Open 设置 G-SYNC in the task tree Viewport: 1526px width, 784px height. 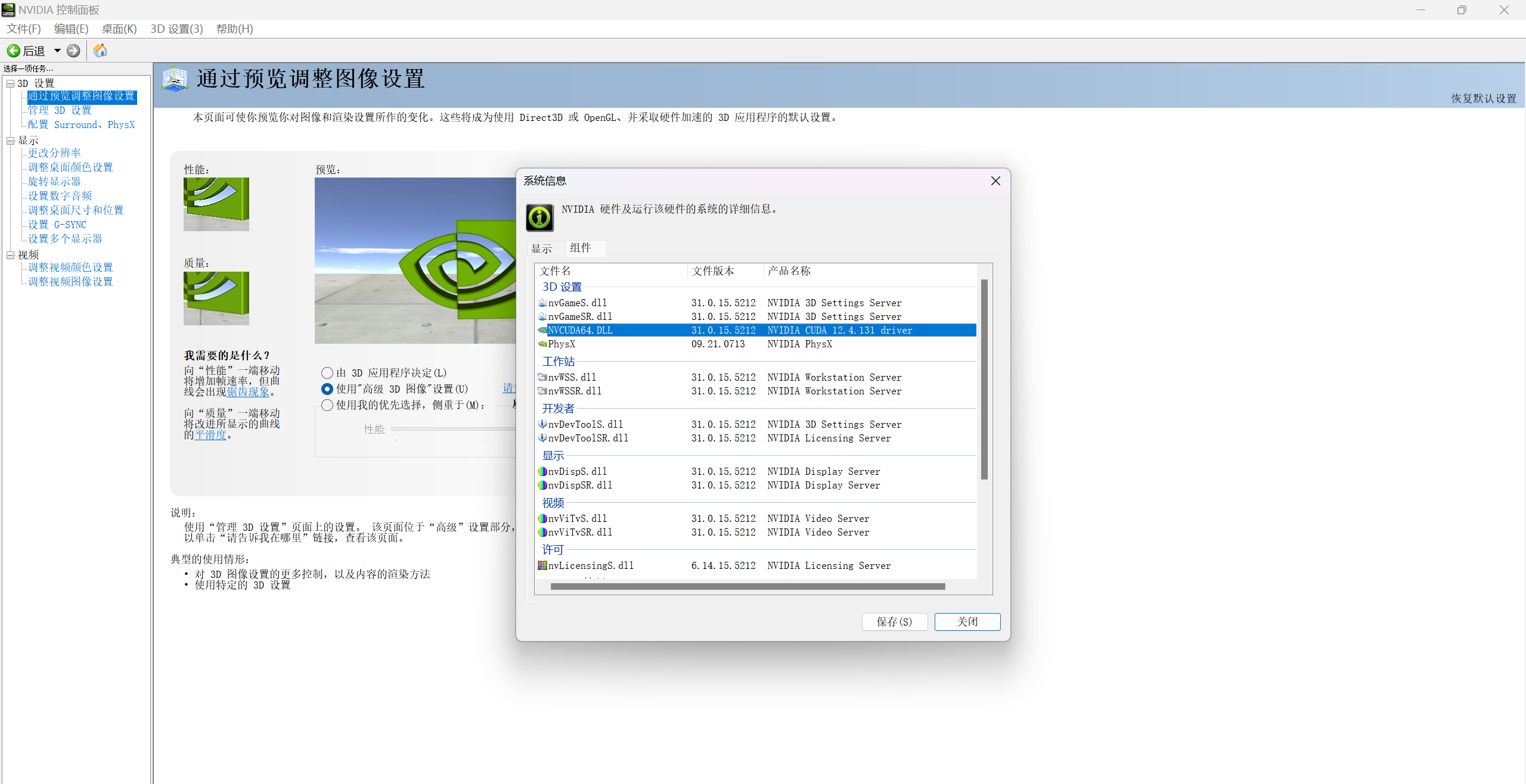pos(57,225)
